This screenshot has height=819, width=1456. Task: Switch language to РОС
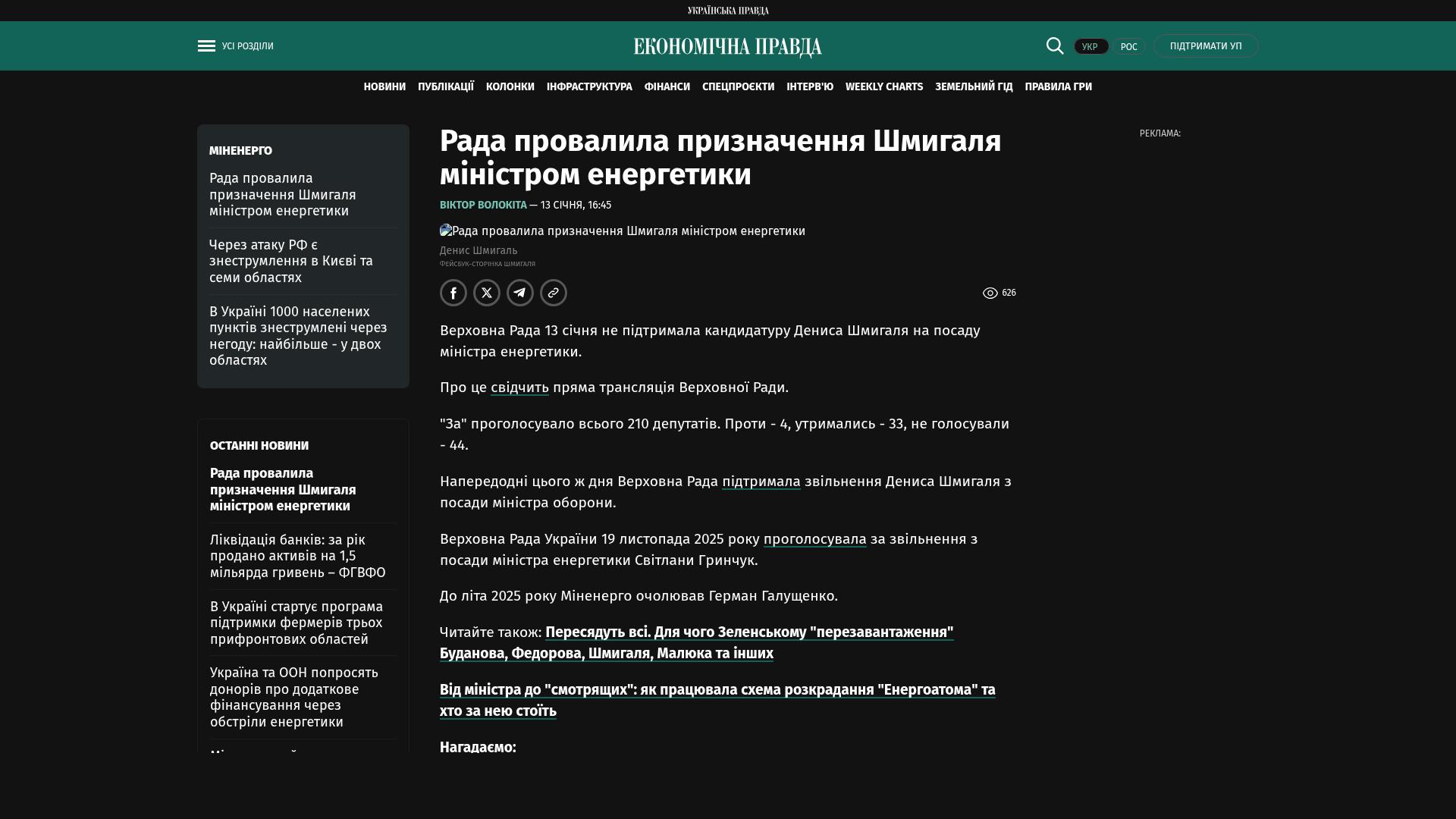[1128, 47]
